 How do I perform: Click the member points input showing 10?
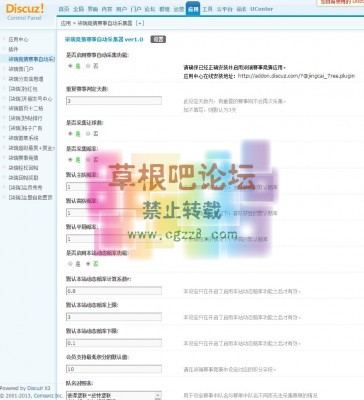point(114,369)
